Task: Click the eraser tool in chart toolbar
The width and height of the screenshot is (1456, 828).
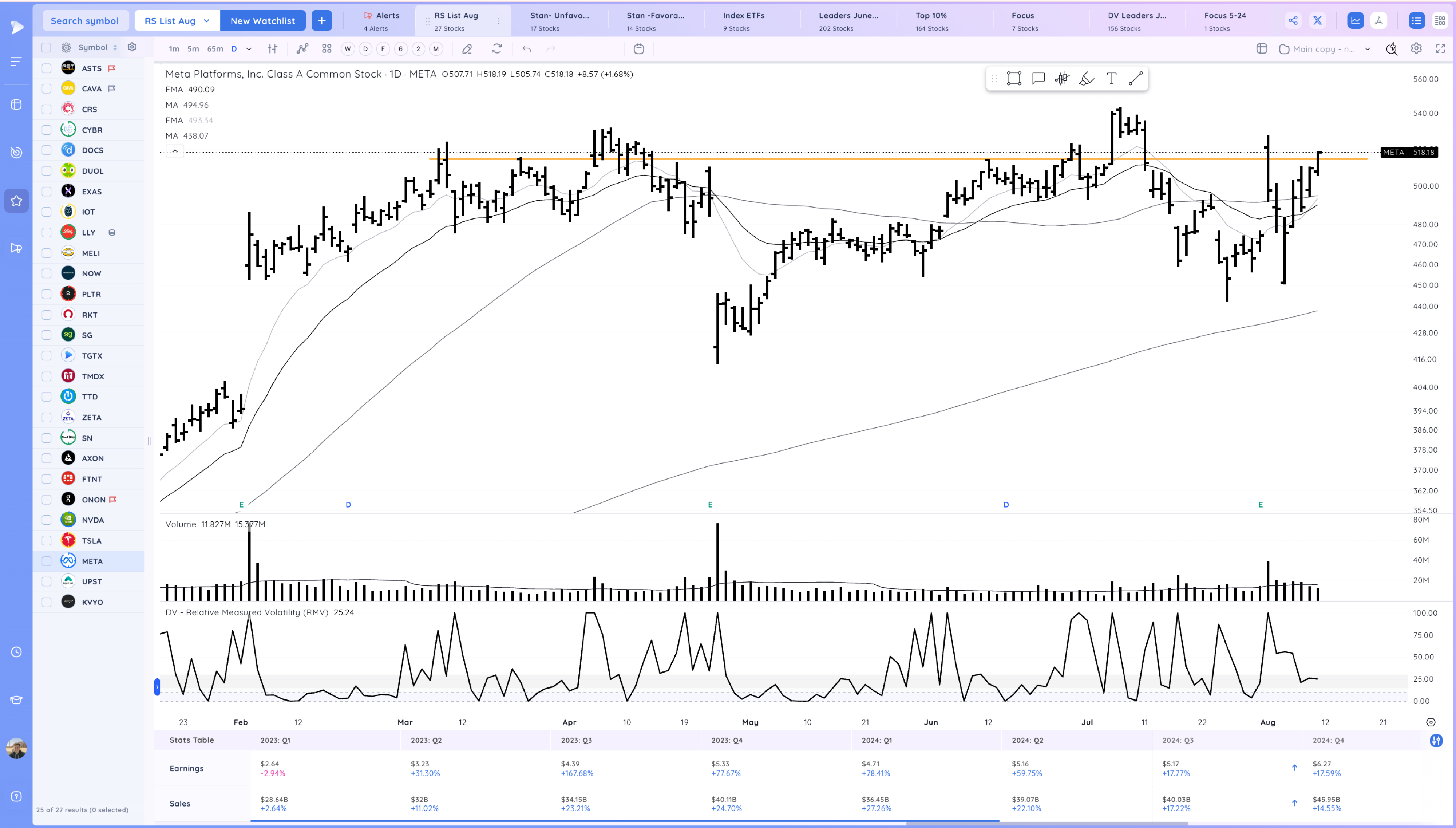Action: tap(467, 49)
